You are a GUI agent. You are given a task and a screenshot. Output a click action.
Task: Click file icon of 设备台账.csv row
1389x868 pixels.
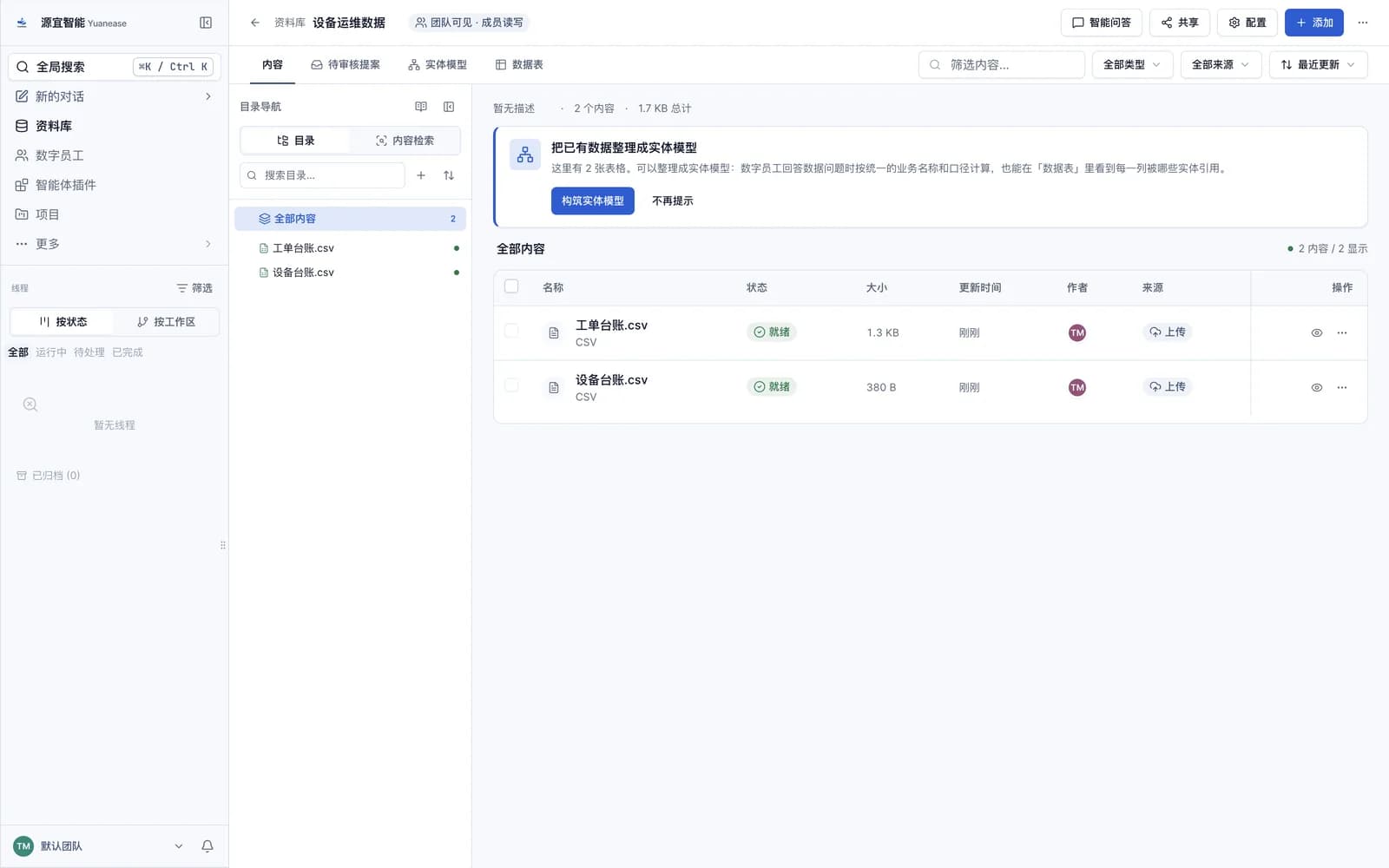pyautogui.click(x=554, y=387)
